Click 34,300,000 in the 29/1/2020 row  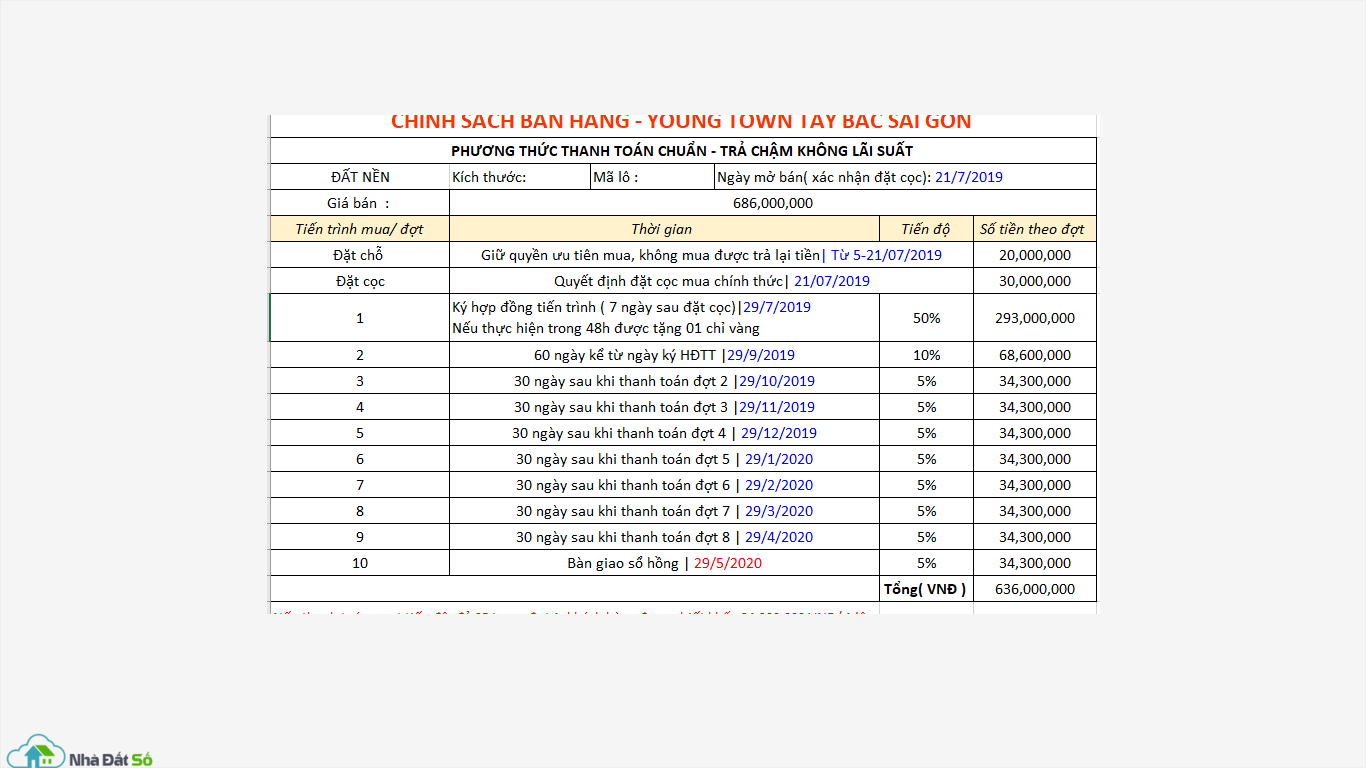point(1035,459)
